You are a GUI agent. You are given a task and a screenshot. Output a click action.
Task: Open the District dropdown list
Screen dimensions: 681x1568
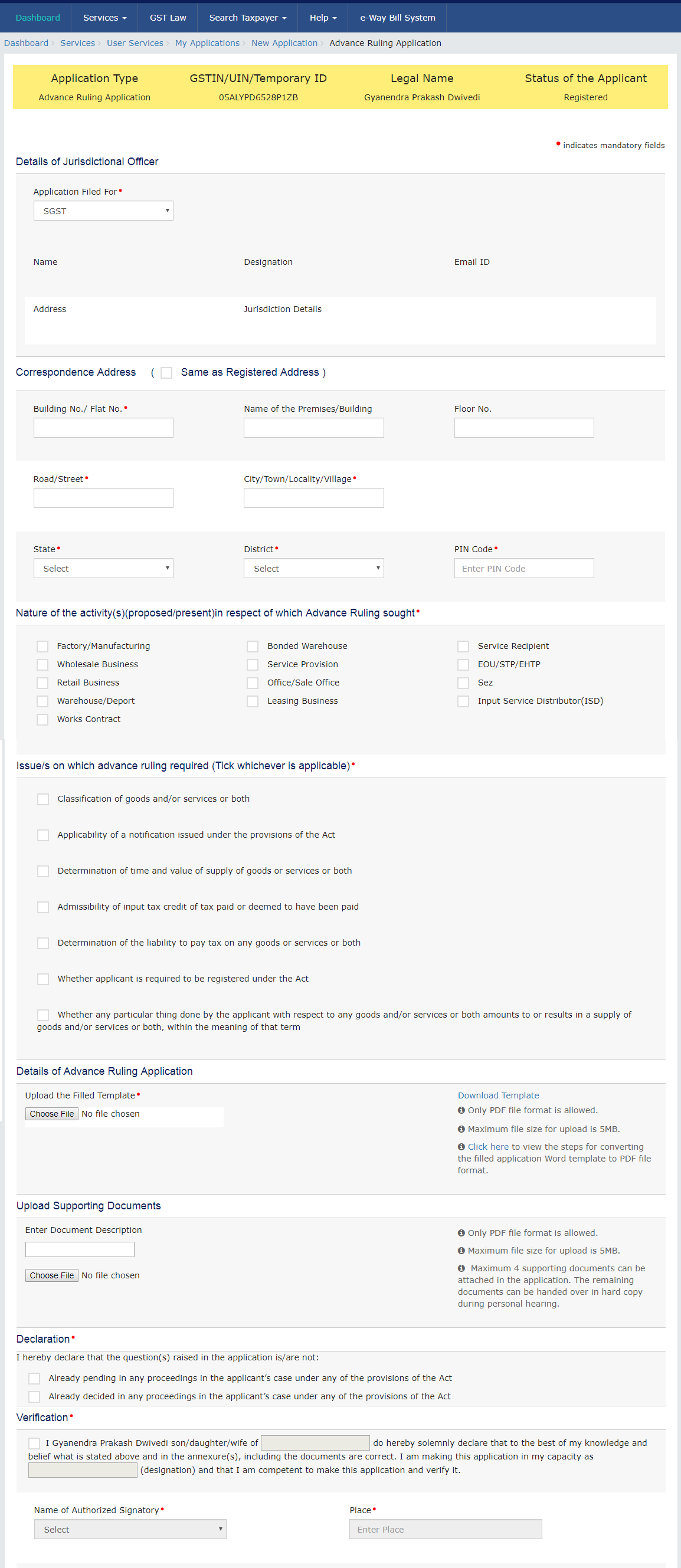[314, 569]
